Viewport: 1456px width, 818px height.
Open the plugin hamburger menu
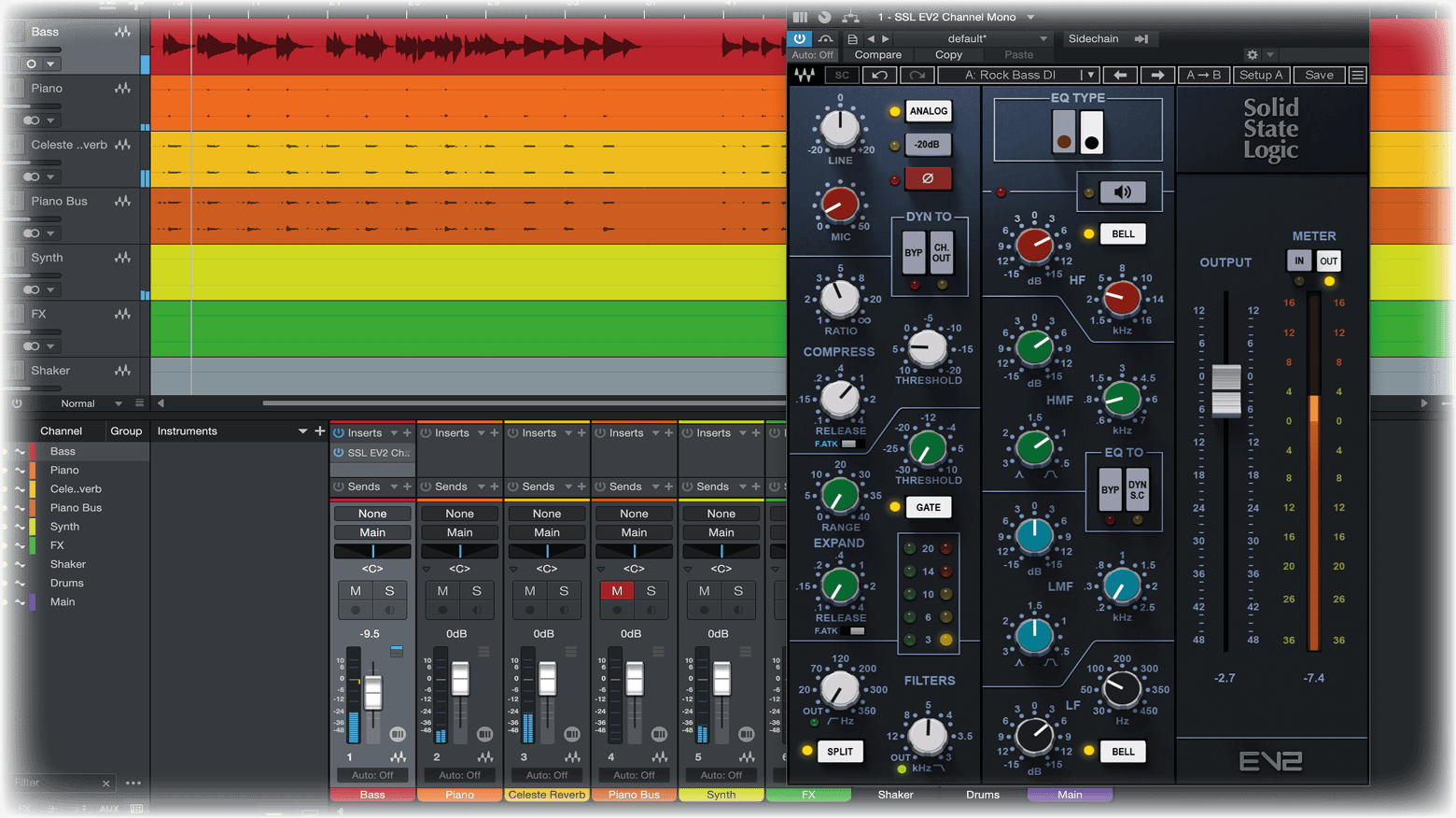1358,75
